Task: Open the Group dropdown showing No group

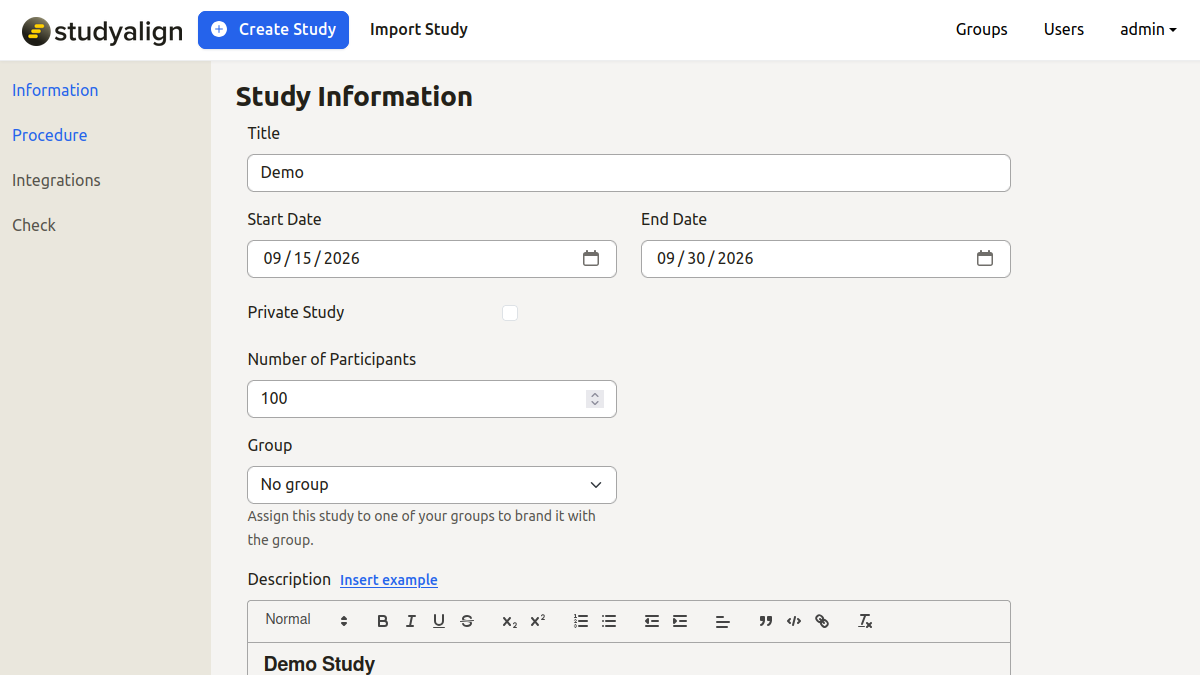Action: 432,485
